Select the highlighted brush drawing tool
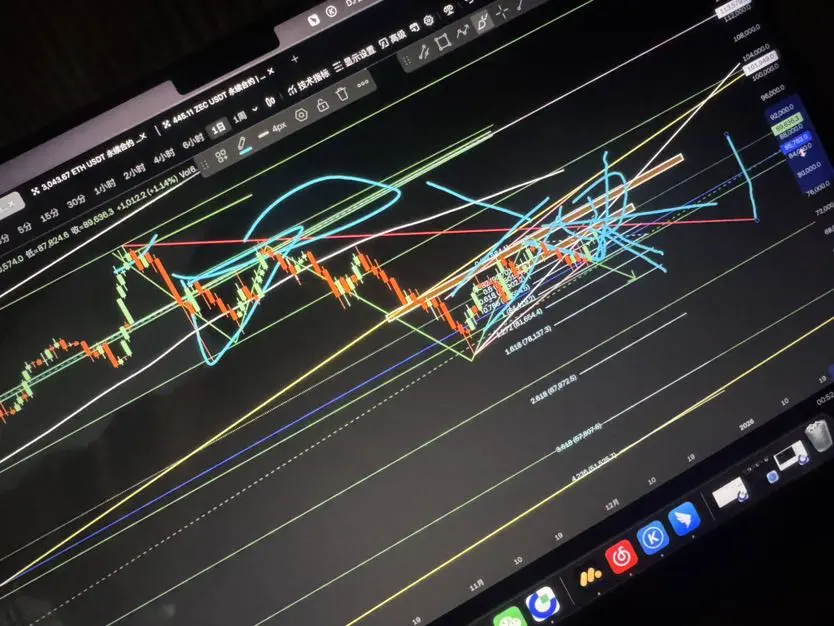This screenshot has height=626, width=834. (482, 22)
